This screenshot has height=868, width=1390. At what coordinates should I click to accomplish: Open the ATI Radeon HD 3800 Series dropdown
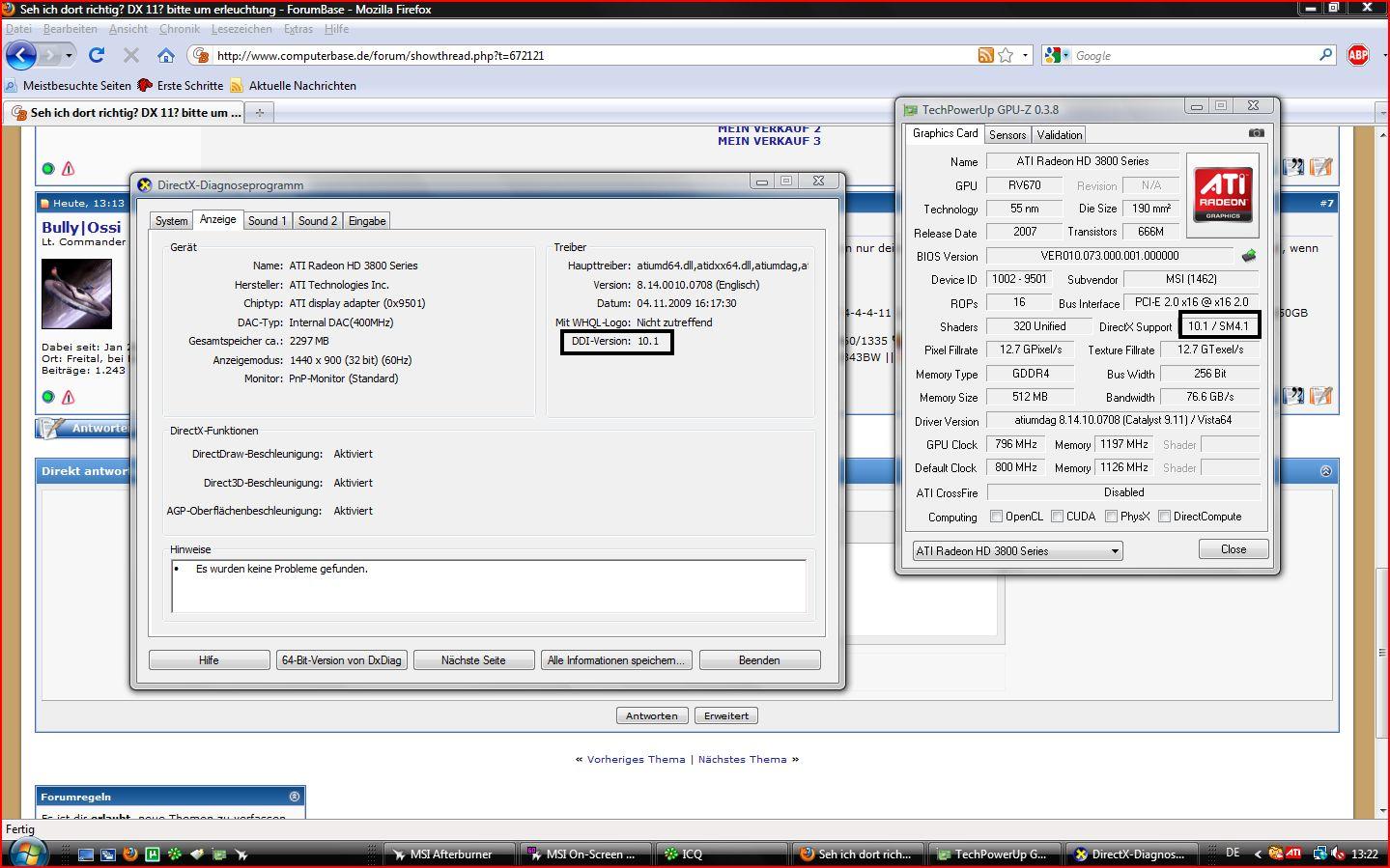(1017, 550)
